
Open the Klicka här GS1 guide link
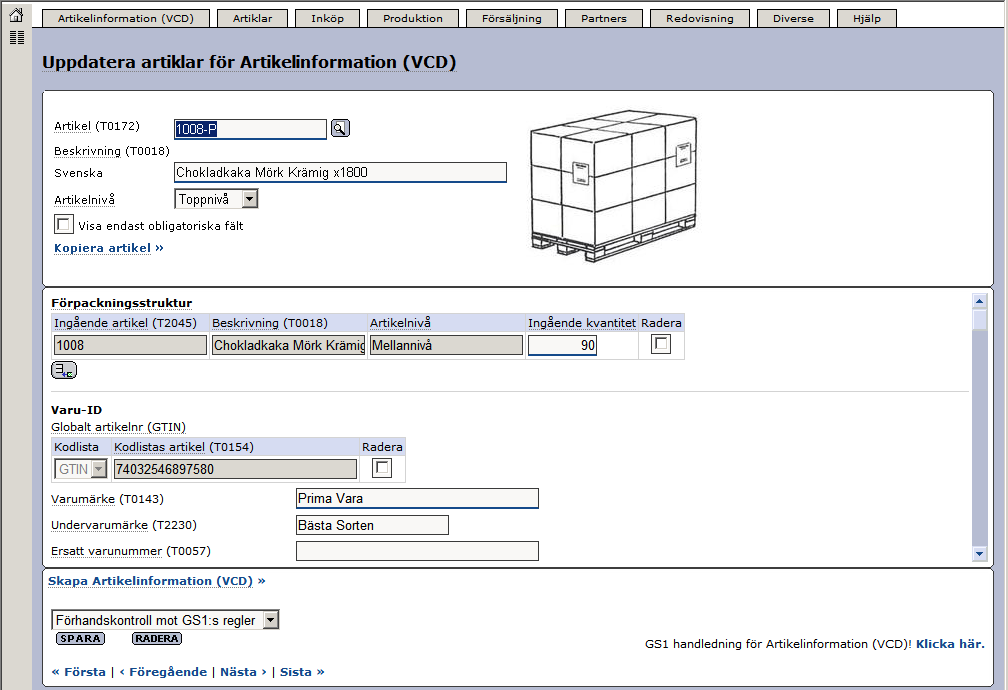(x=950, y=644)
